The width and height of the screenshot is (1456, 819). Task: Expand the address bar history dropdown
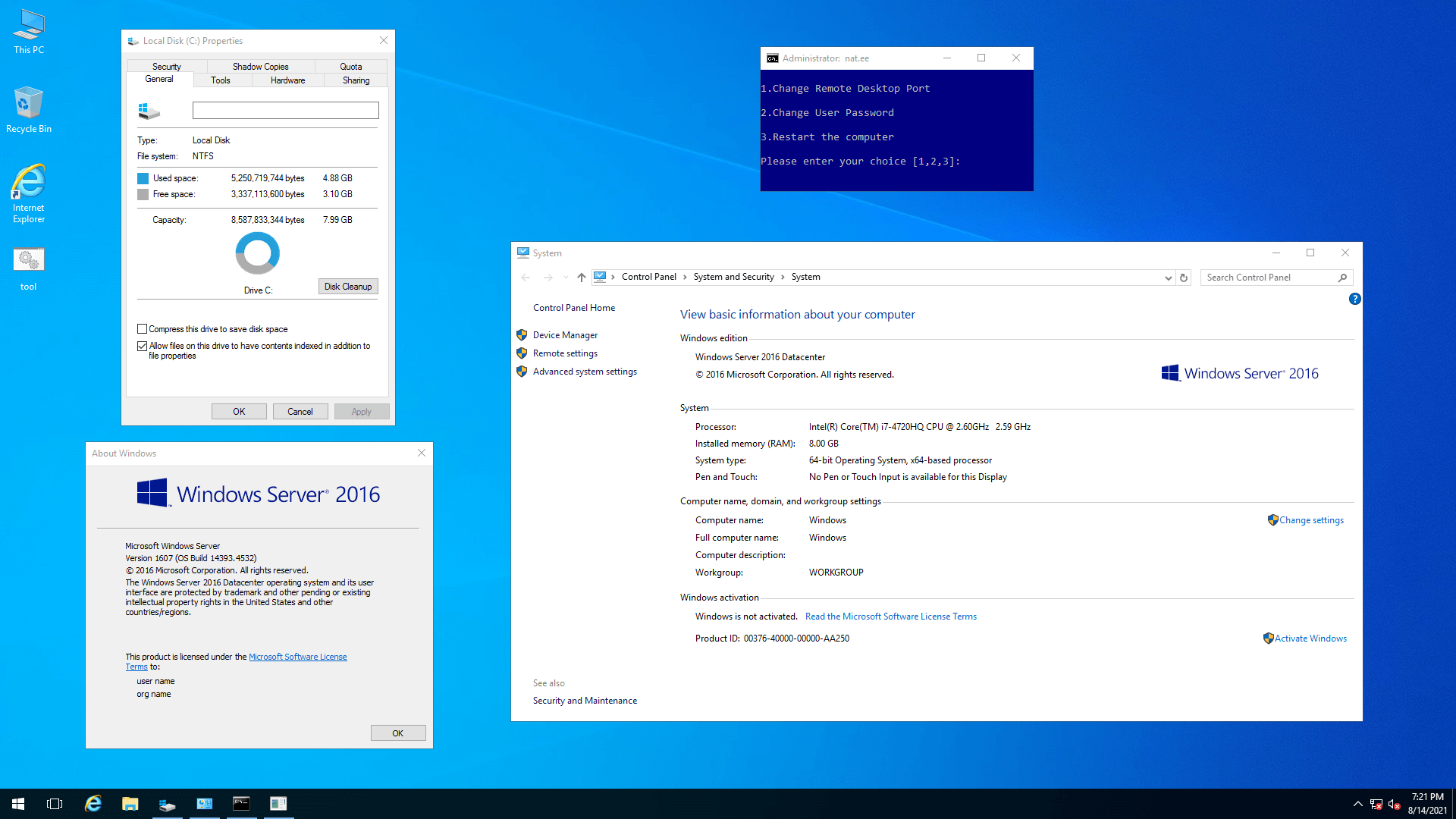1168,278
